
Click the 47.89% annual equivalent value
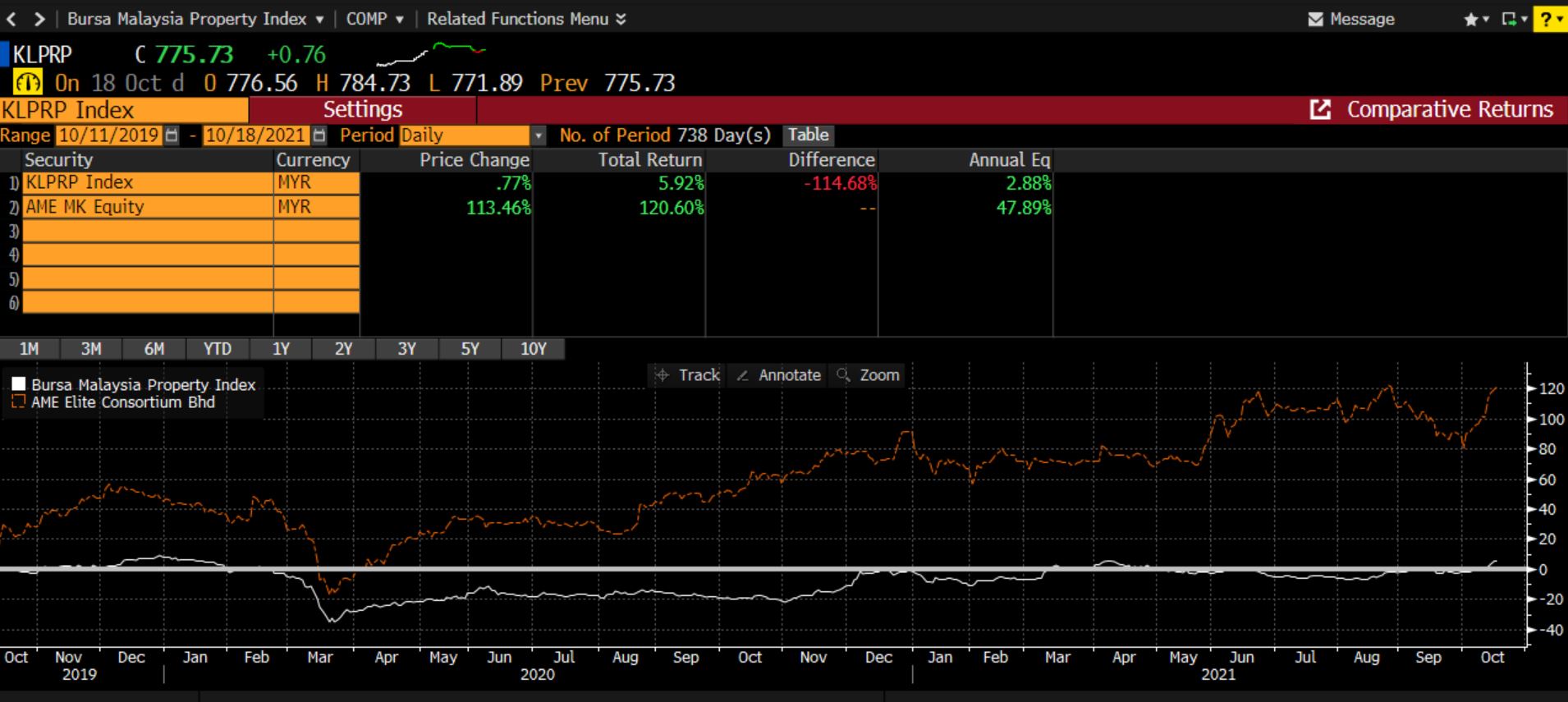click(x=1024, y=208)
